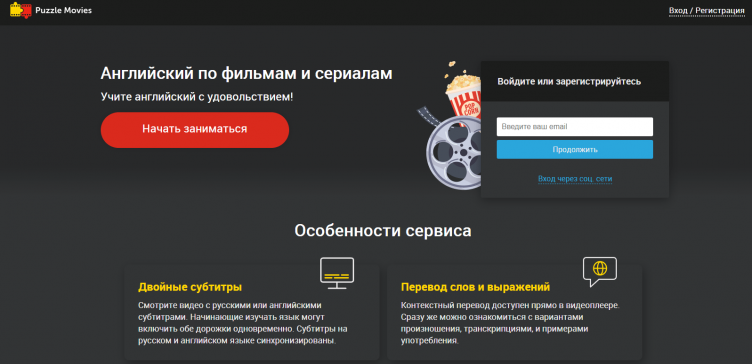Open the Вход / Регистрация link

pos(706,11)
